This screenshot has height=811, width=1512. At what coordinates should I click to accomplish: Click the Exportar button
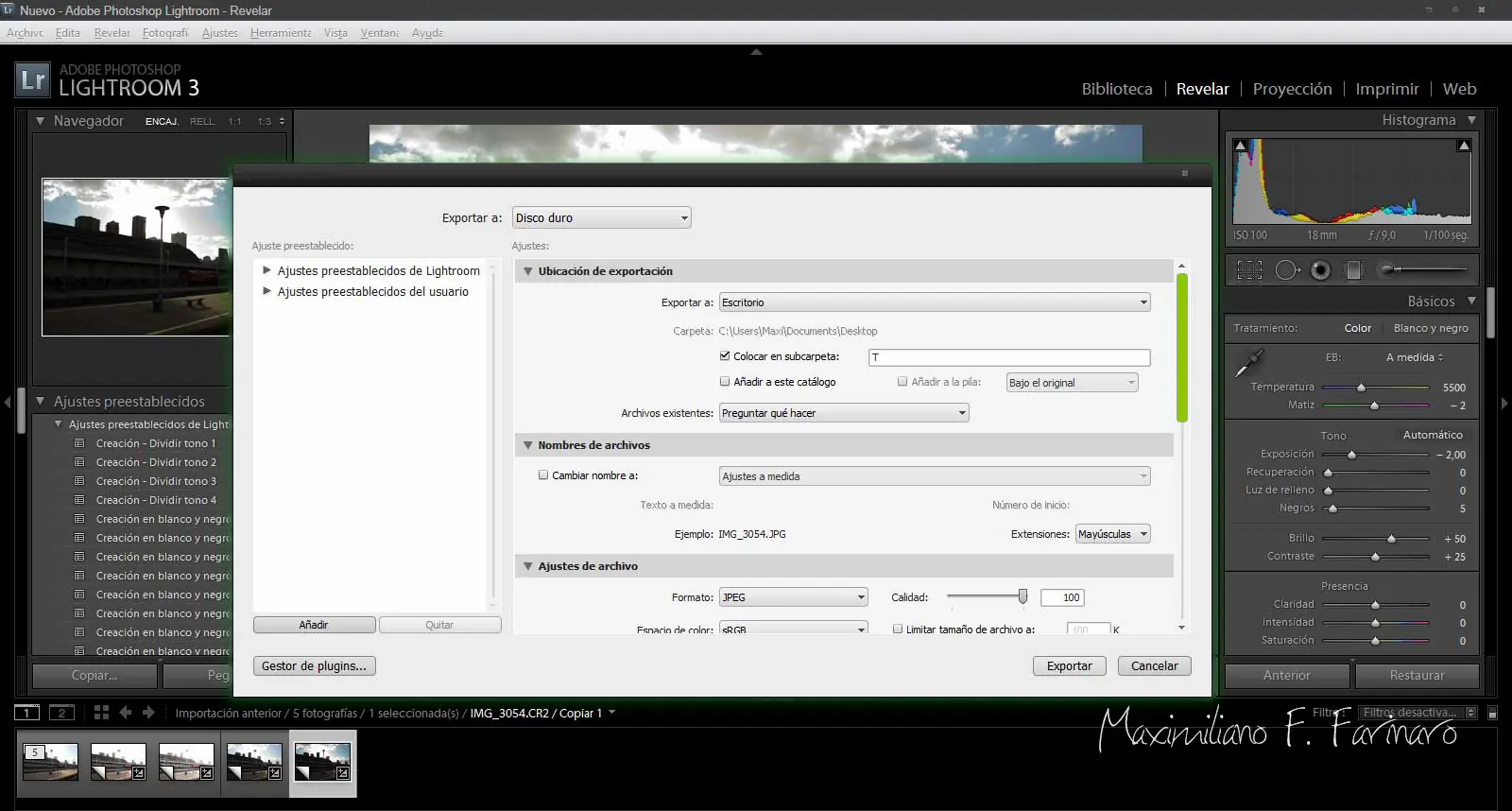click(1070, 666)
